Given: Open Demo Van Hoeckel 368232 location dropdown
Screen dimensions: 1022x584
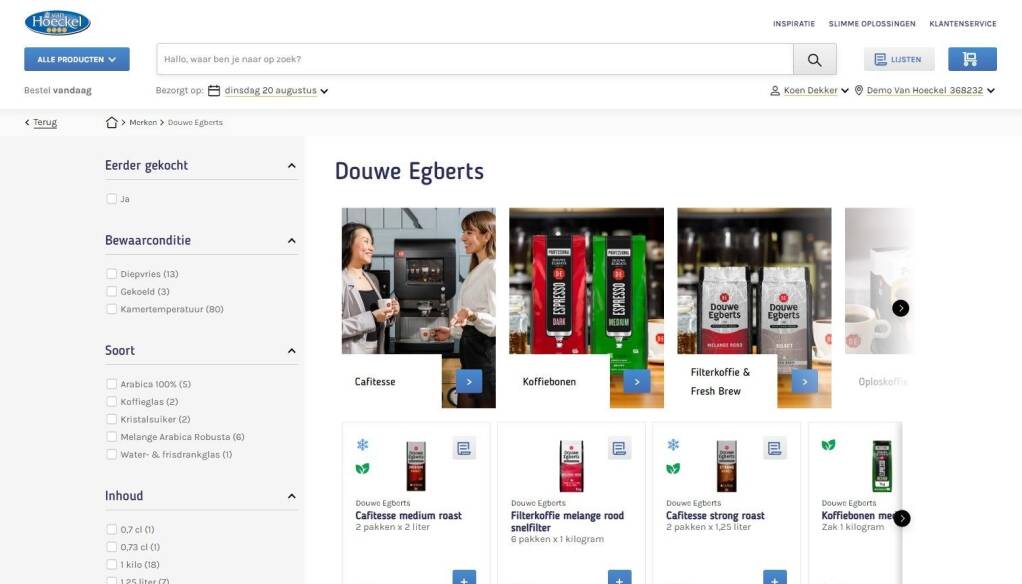Looking at the screenshot, I should (931, 91).
